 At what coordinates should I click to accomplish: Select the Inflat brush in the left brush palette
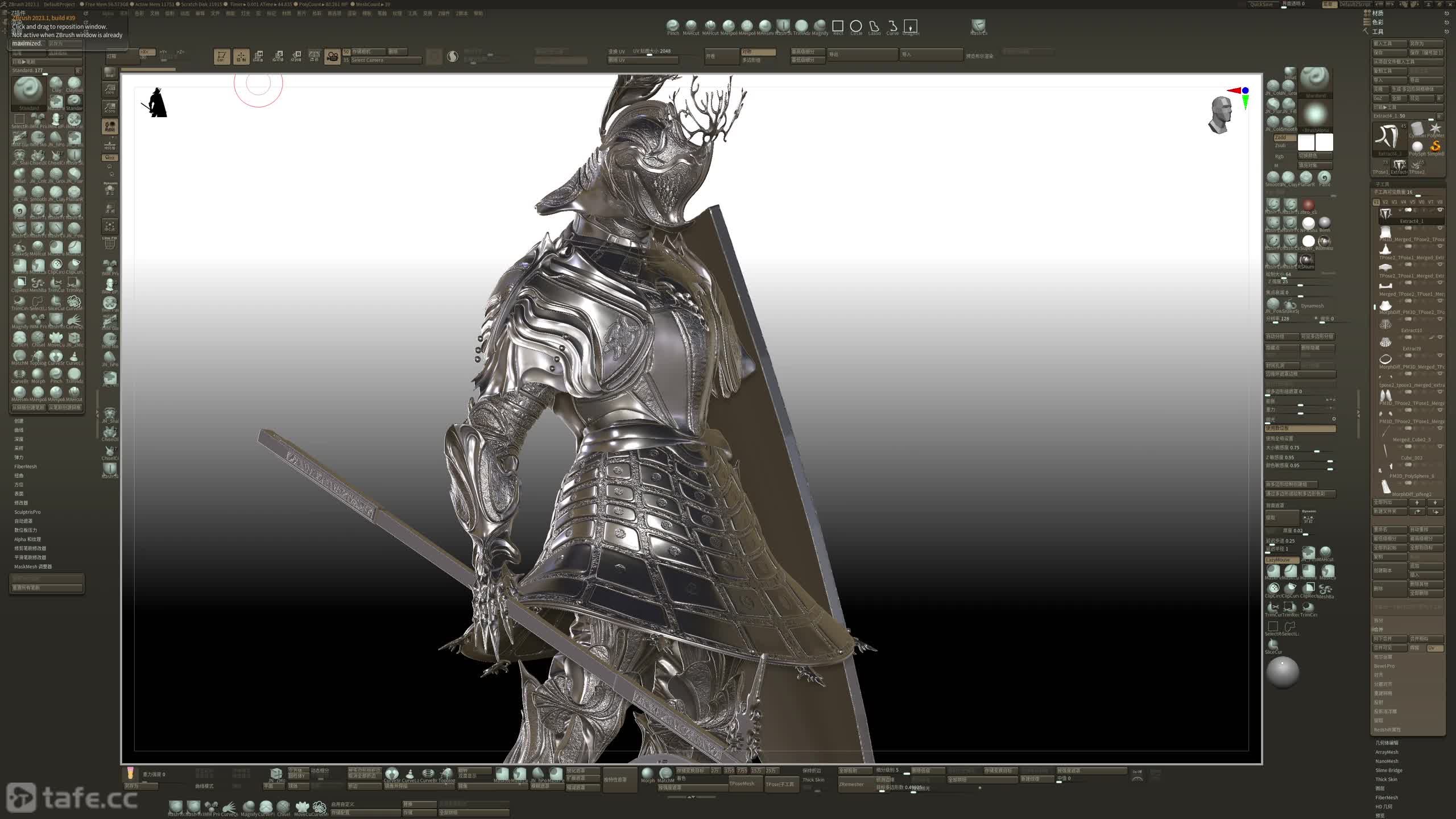(x=20, y=175)
